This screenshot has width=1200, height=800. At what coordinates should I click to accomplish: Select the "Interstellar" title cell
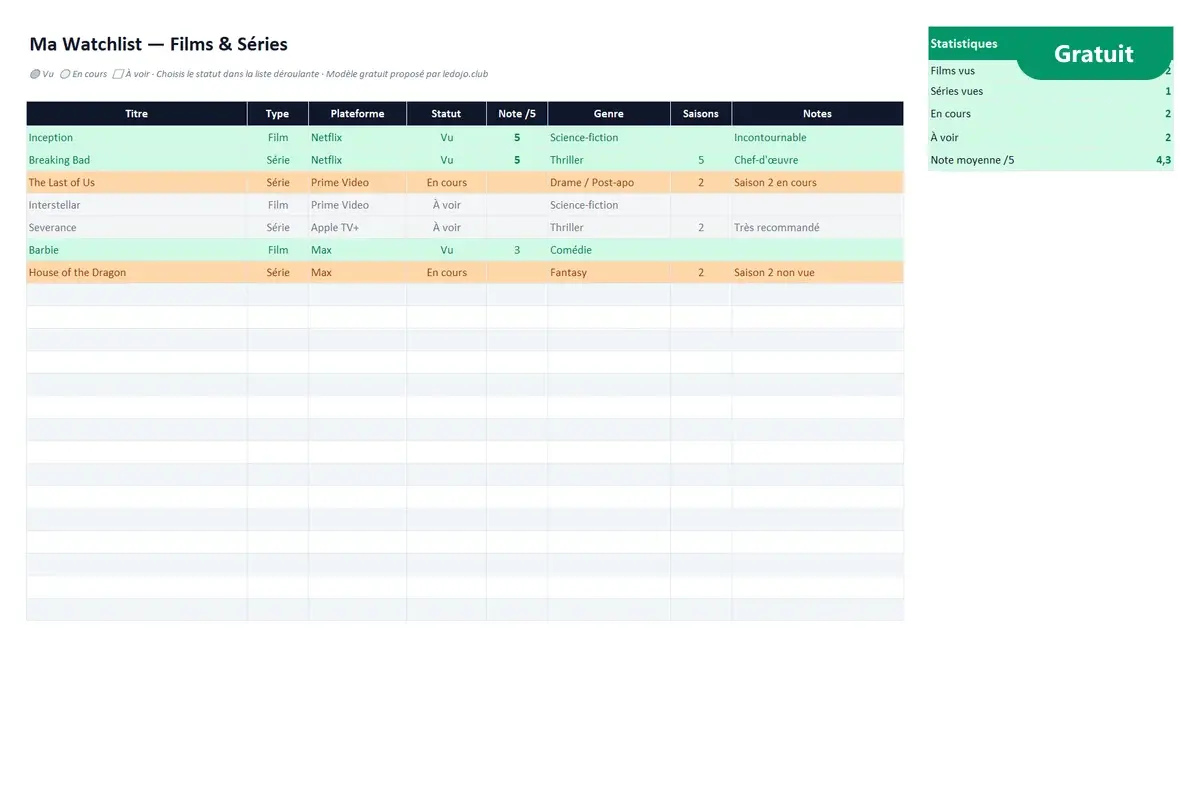(137, 205)
